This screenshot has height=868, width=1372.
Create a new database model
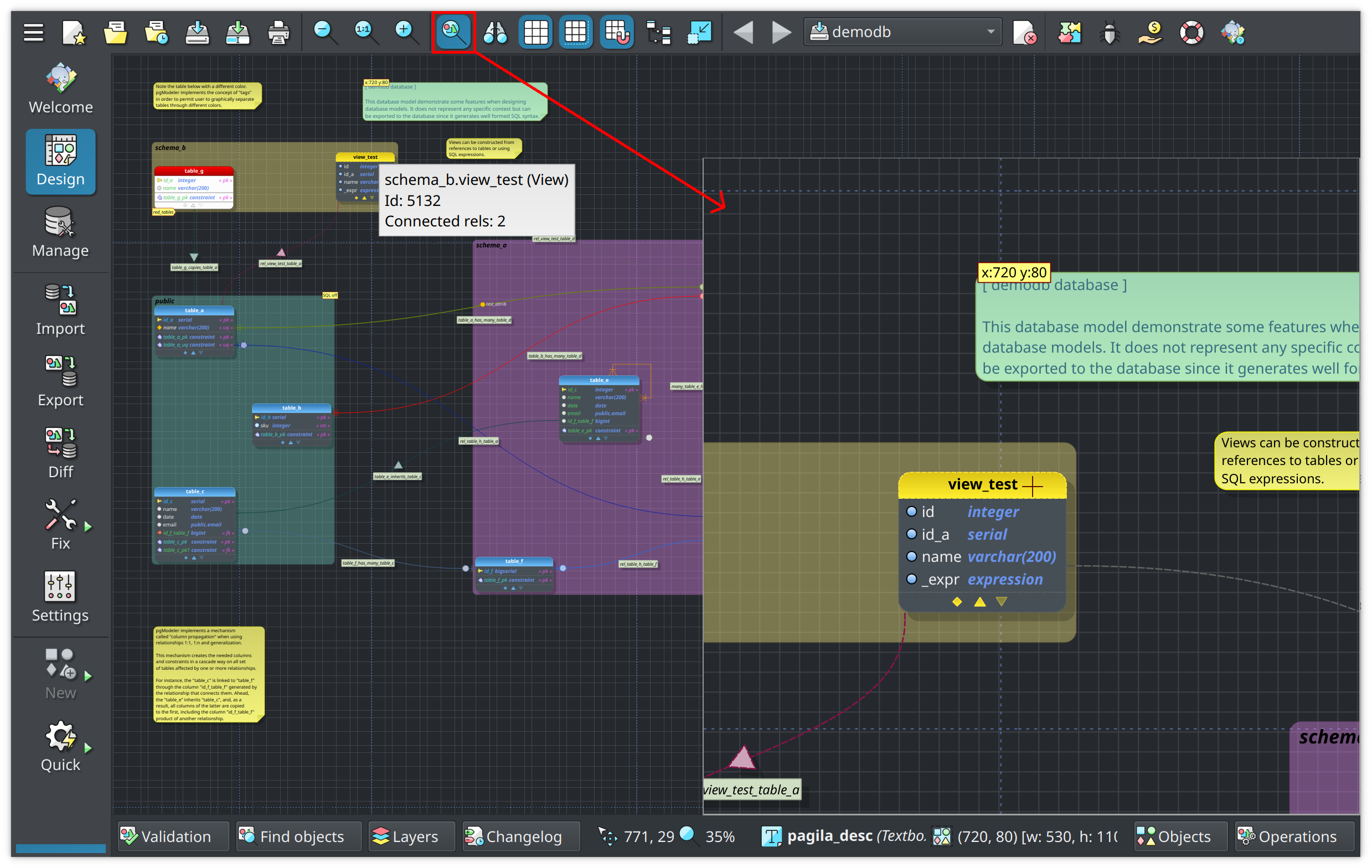click(x=74, y=32)
